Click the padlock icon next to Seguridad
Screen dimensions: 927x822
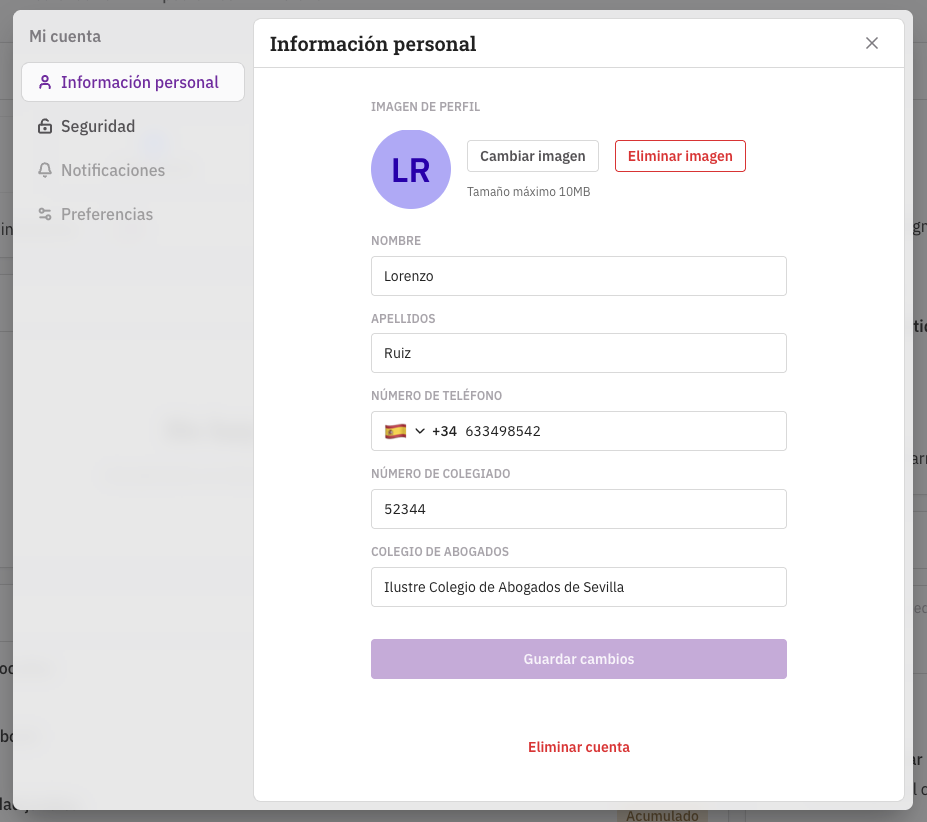coord(44,126)
